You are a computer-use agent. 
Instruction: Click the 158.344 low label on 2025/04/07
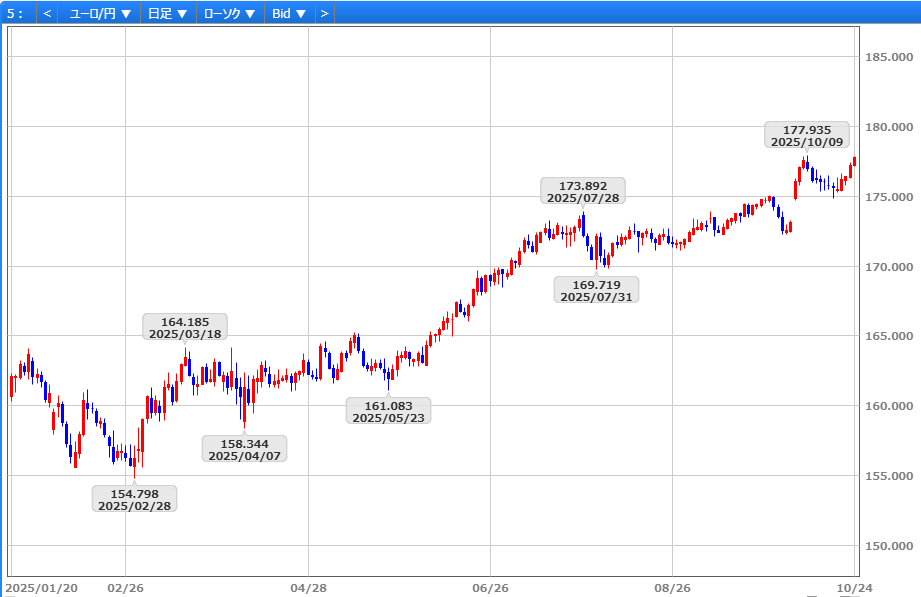(244, 448)
